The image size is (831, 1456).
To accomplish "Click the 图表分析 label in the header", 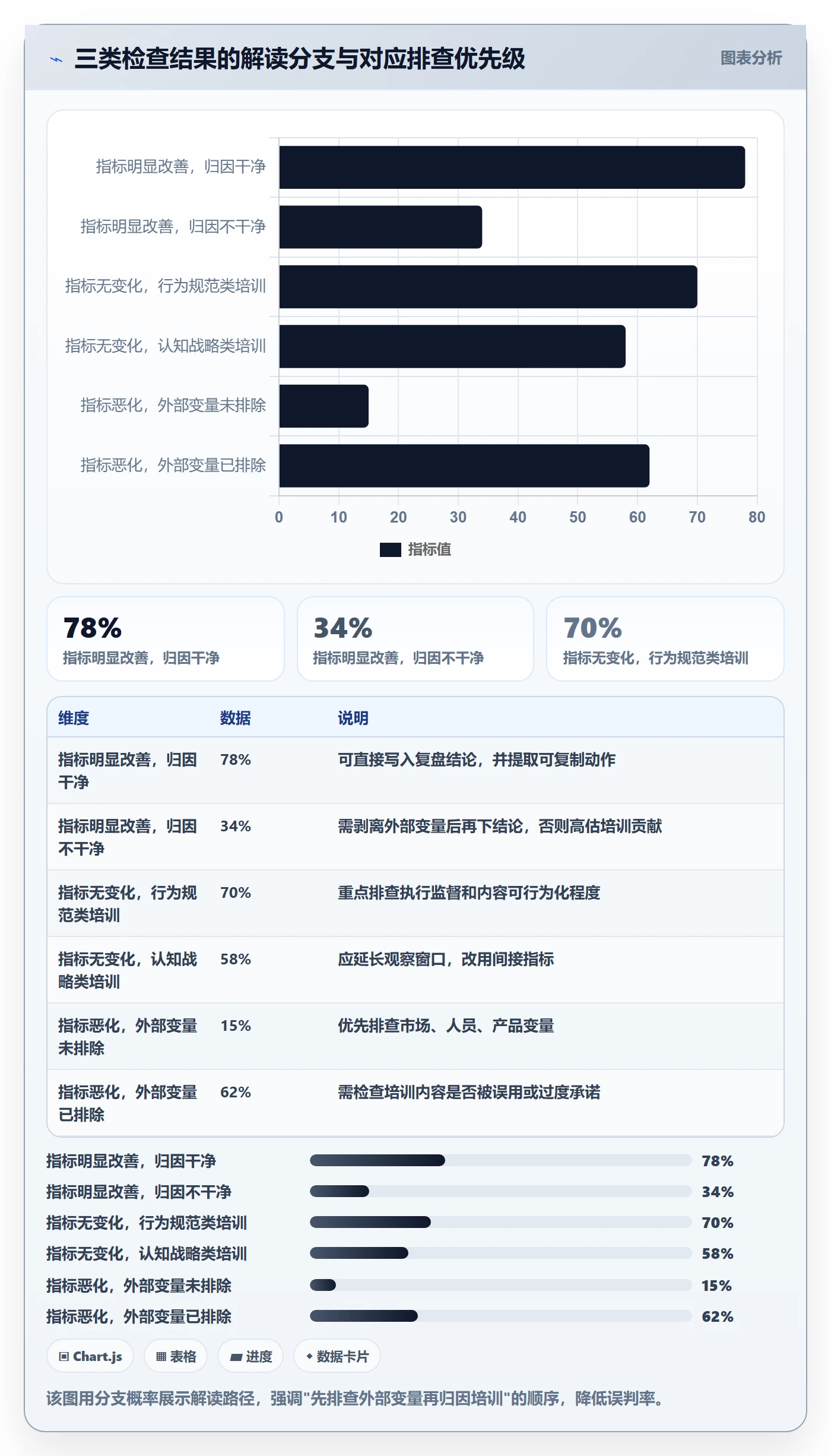I will tap(751, 58).
